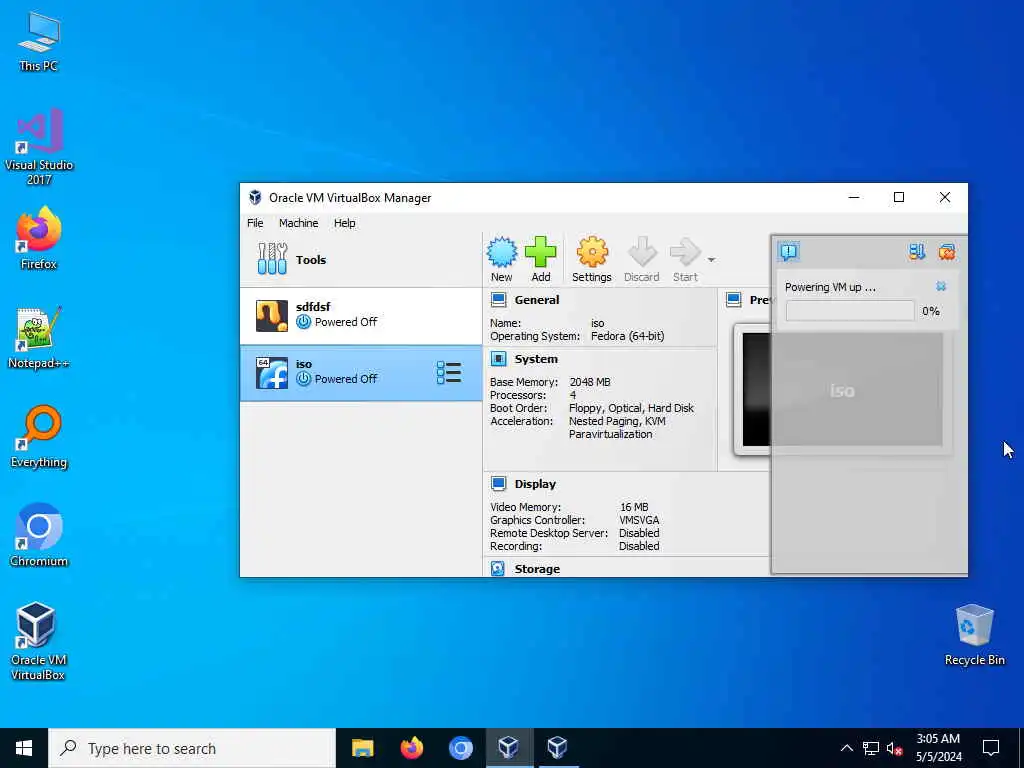This screenshot has width=1024, height=768.
Task: Click the muted volume tray icon
Action: (x=894, y=748)
